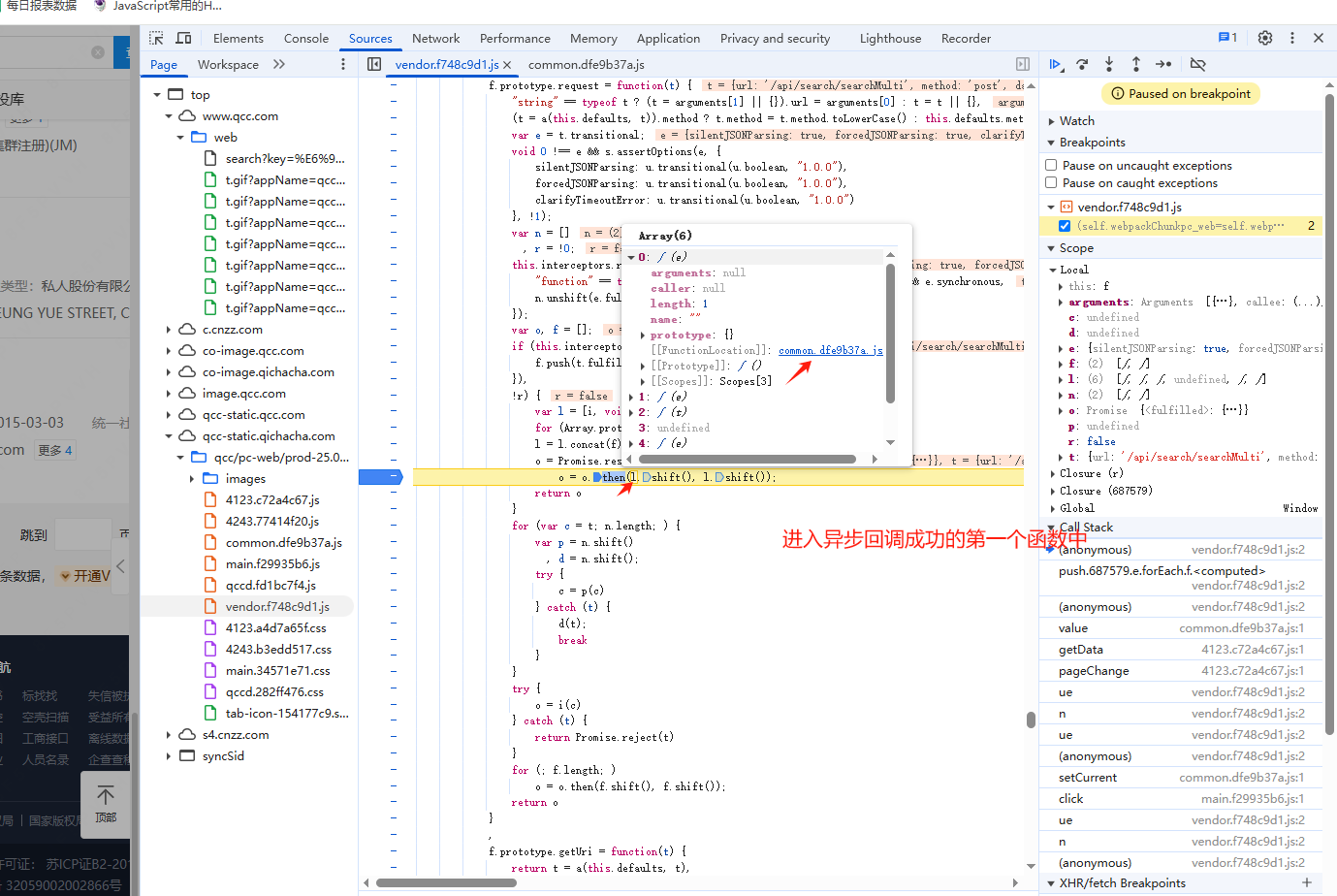Select the setCurrent call stack frame
Screen dimensions: 1337x896
[1182, 778]
